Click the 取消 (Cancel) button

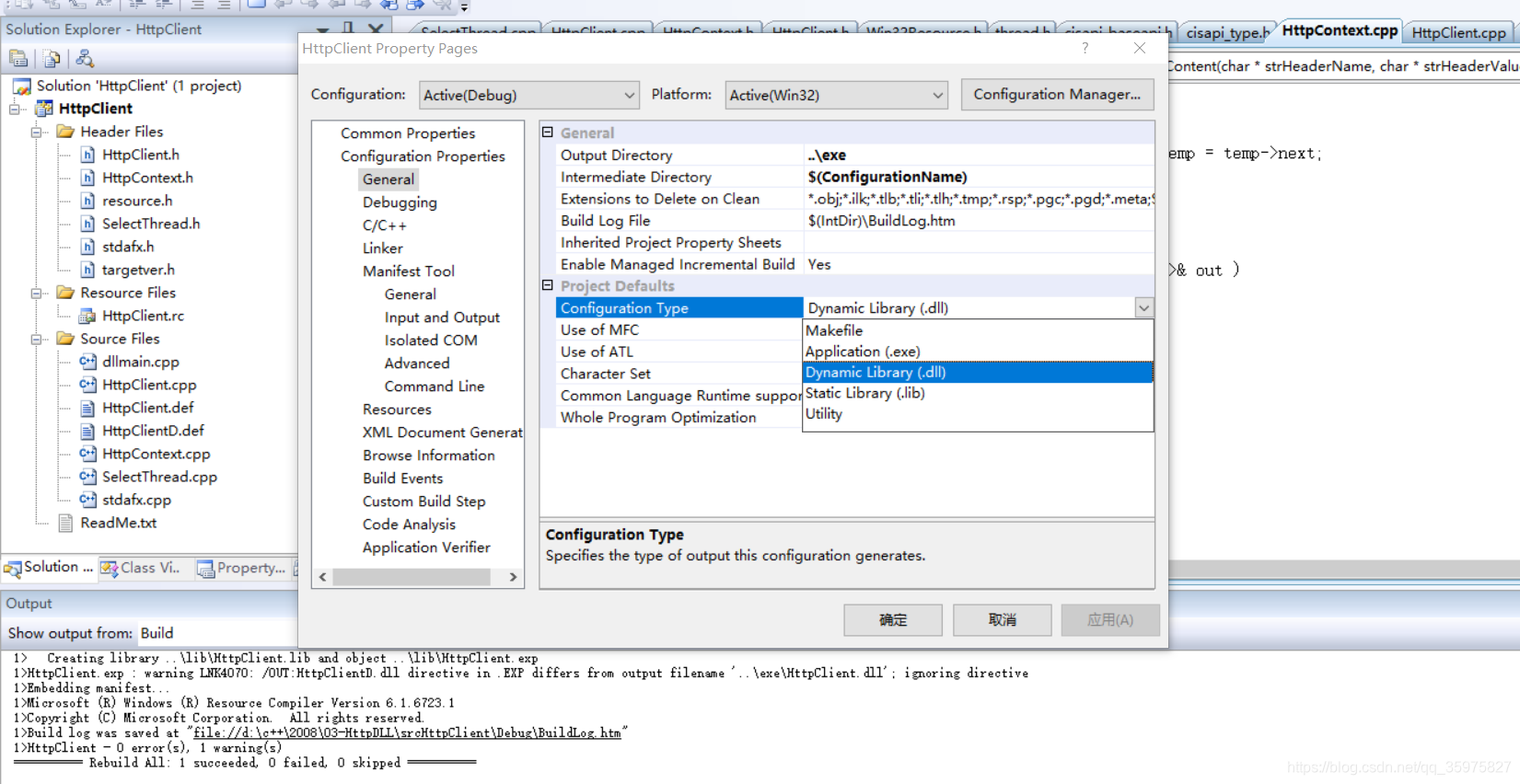point(1002,620)
